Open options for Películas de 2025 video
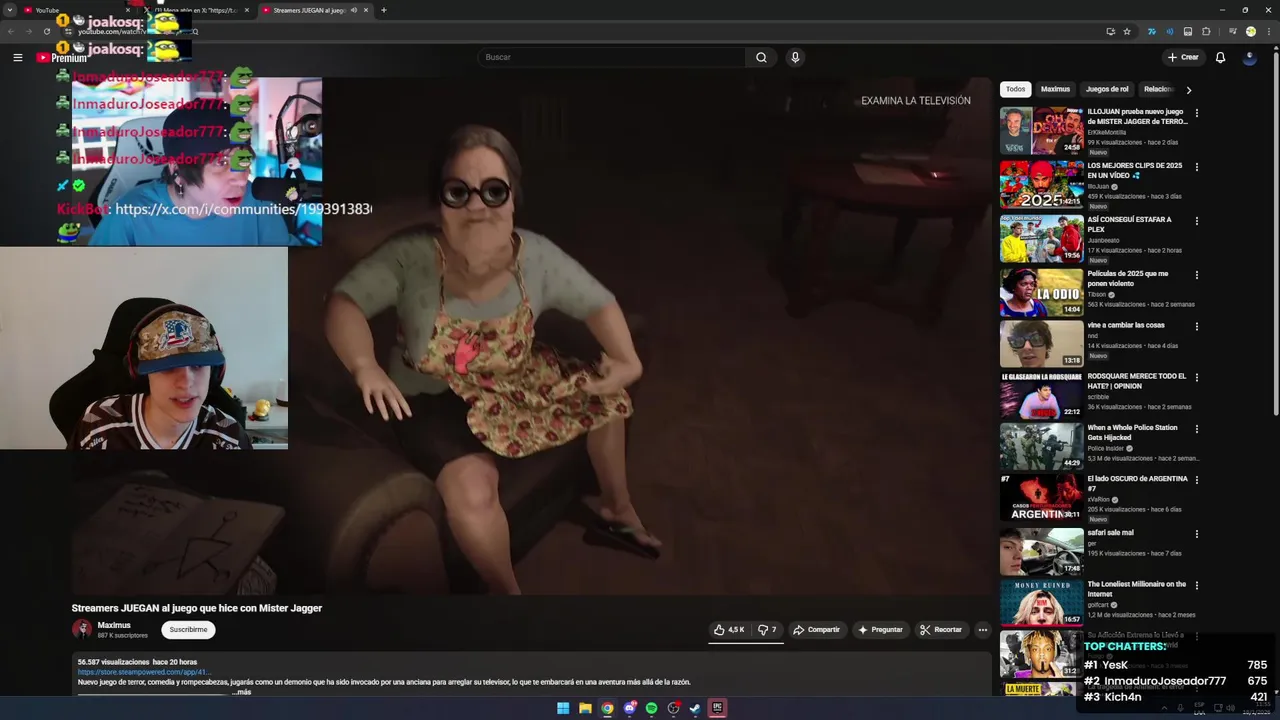The height and width of the screenshot is (720, 1280). [1196, 275]
